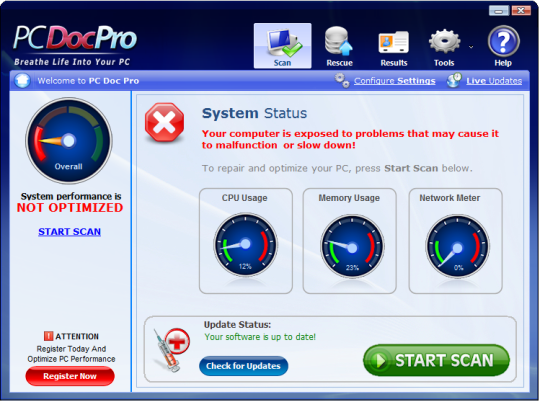Viewport: 540px width, 402px height.
Task: Open the Help question mark icon
Action: [x=503, y=41]
